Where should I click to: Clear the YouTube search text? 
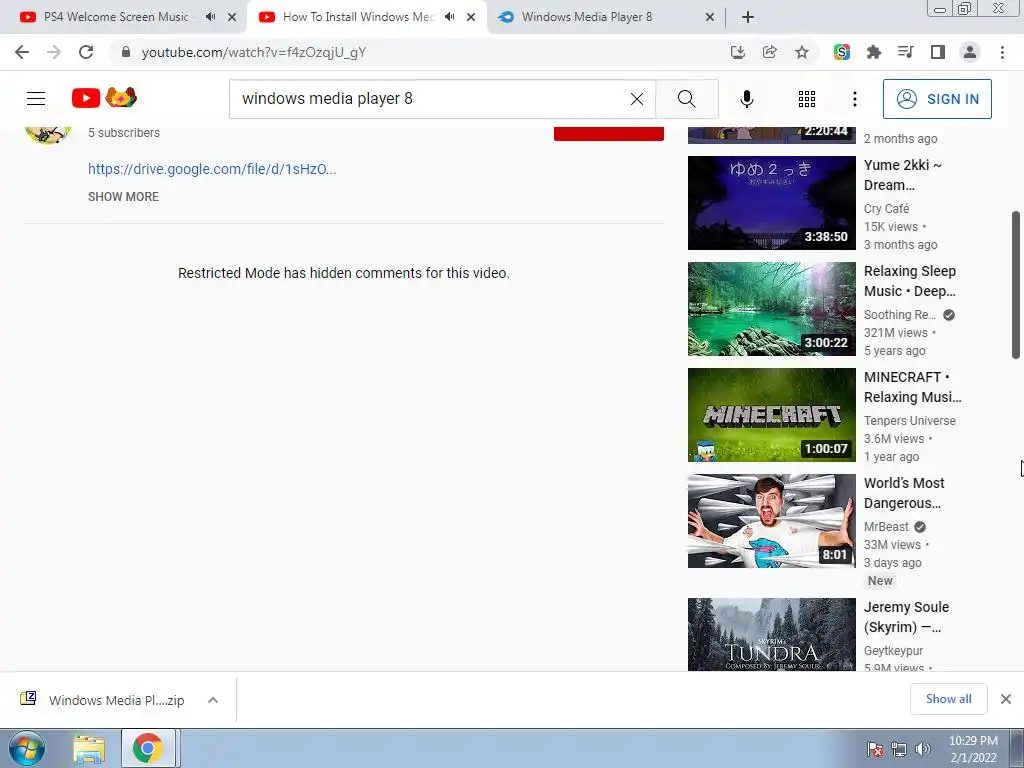637,99
